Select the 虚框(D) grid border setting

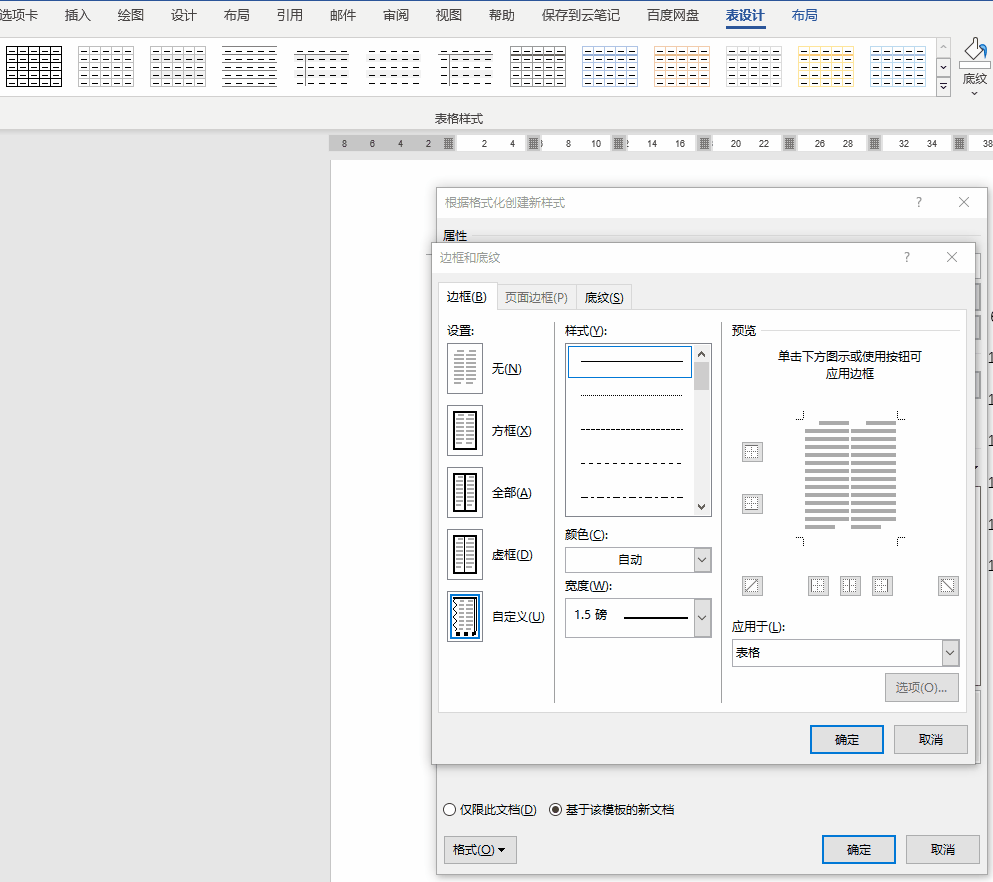coord(465,555)
